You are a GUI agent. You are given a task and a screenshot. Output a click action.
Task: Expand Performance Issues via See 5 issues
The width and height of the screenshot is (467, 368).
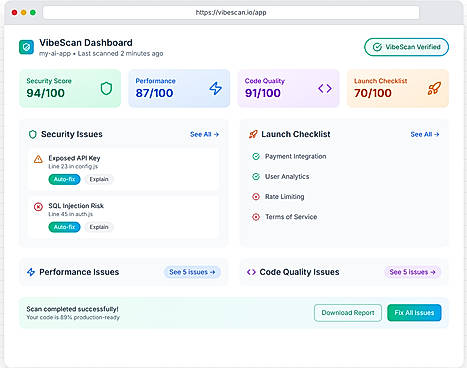pos(192,272)
